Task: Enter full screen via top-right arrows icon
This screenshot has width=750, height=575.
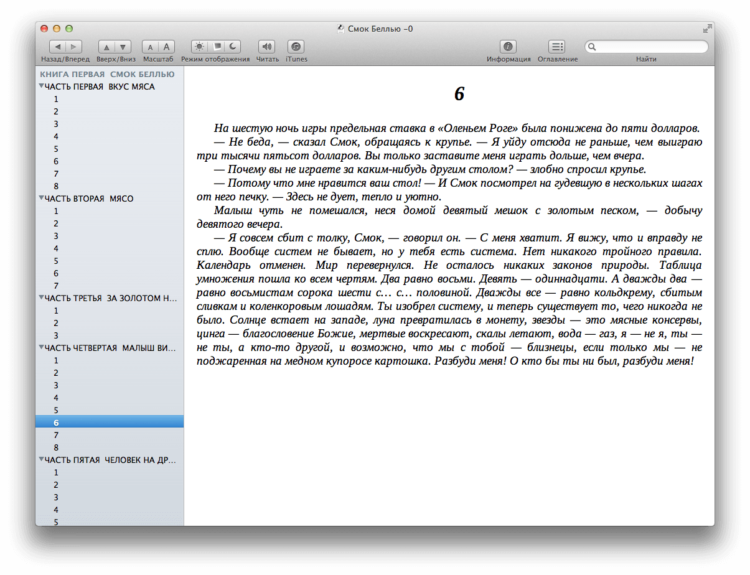Action: [707, 29]
